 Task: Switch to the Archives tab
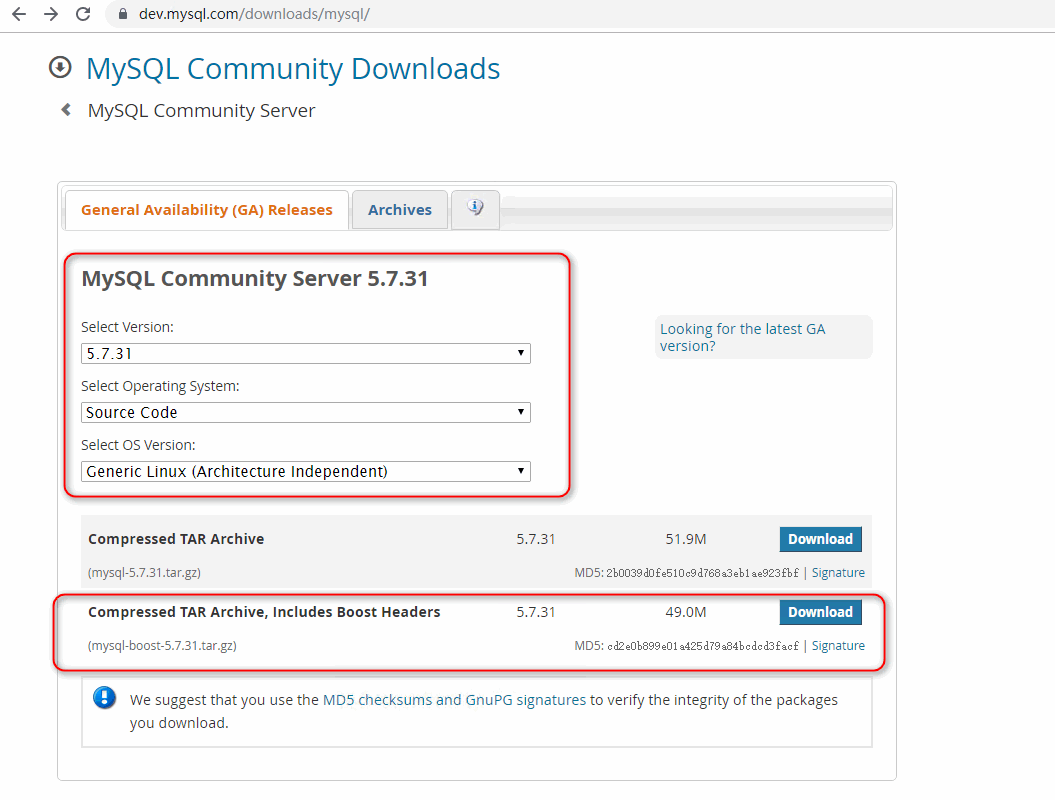400,210
